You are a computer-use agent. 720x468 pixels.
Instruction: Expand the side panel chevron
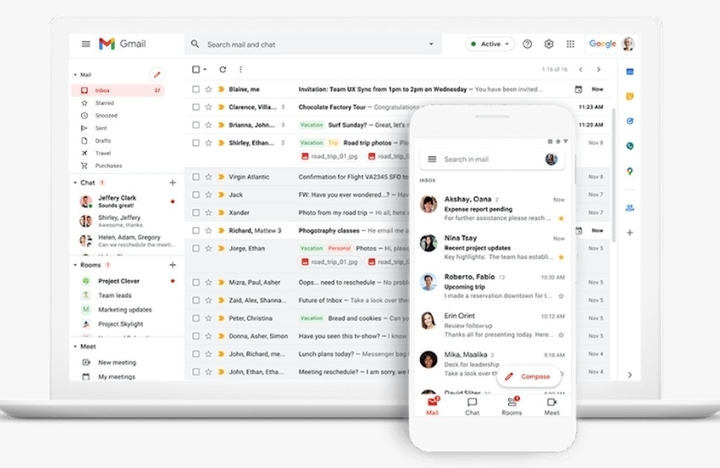click(x=630, y=375)
